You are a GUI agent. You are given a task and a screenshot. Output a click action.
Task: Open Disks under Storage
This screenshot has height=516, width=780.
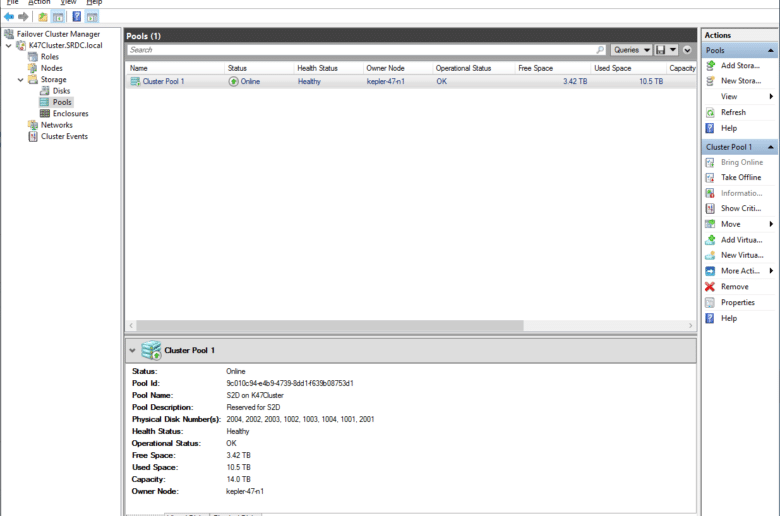[61, 91]
